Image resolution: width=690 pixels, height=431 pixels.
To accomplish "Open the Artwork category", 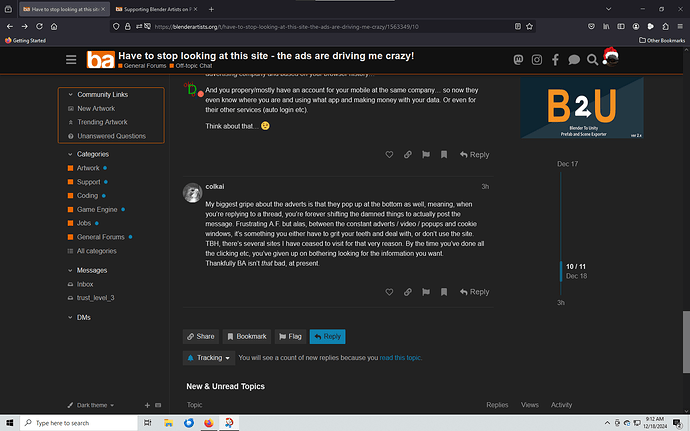I will [x=88, y=168].
